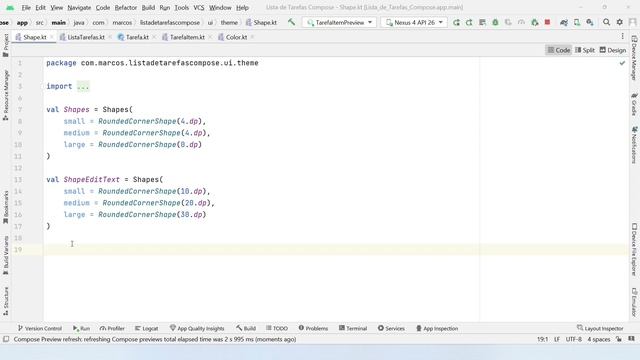Viewport: 640px width, 360px height.
Task: Open the Layout Inspector tool window
Action: coord(600,328)
